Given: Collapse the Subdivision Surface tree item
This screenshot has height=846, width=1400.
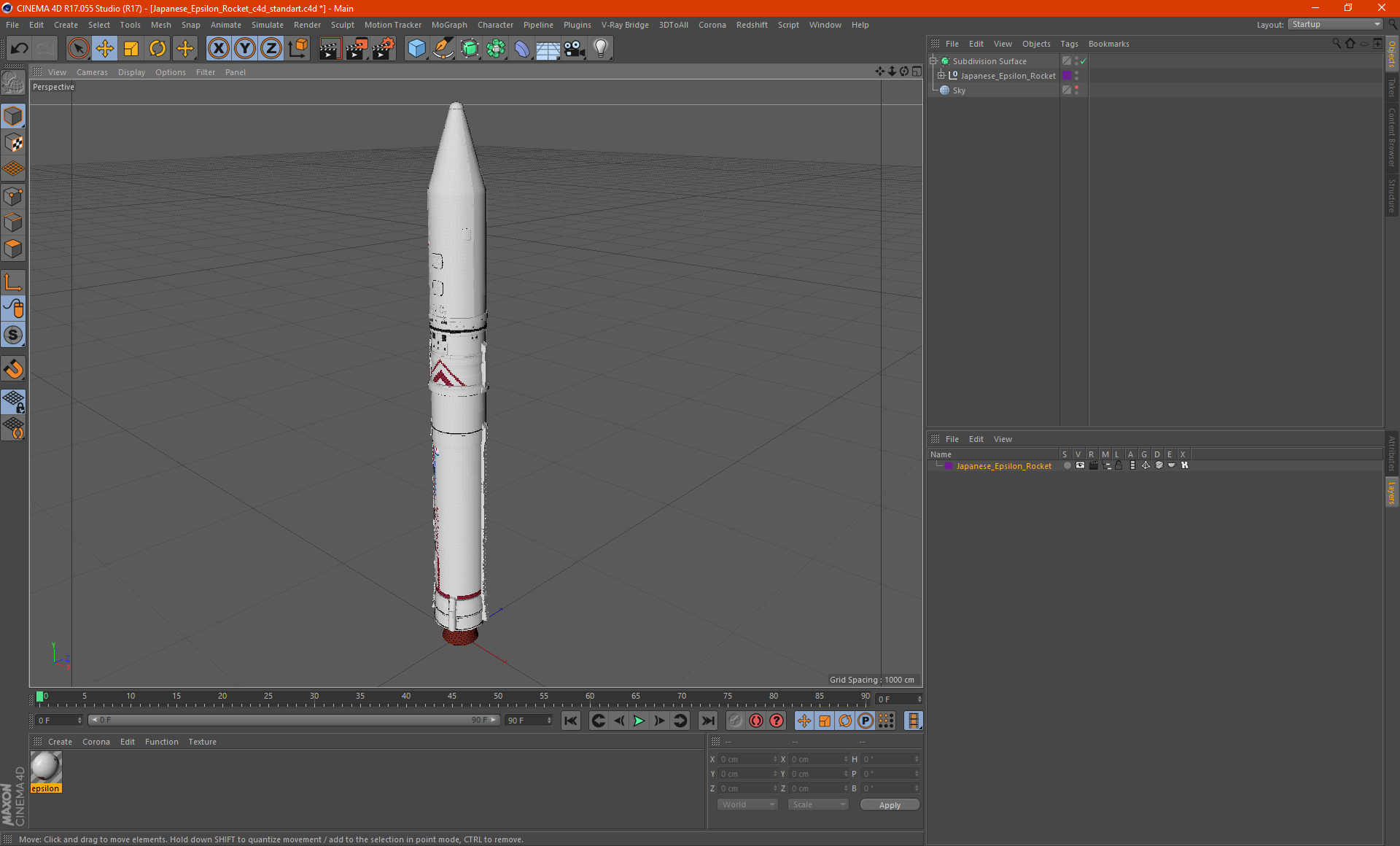Looking at the screenshot, I should 933,61.
